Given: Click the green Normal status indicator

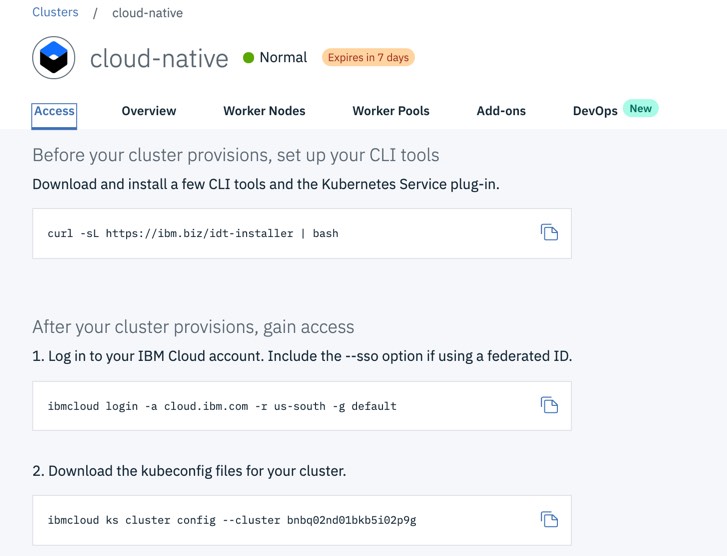Looking at the screenshot, I should click(x=249, y=58).
